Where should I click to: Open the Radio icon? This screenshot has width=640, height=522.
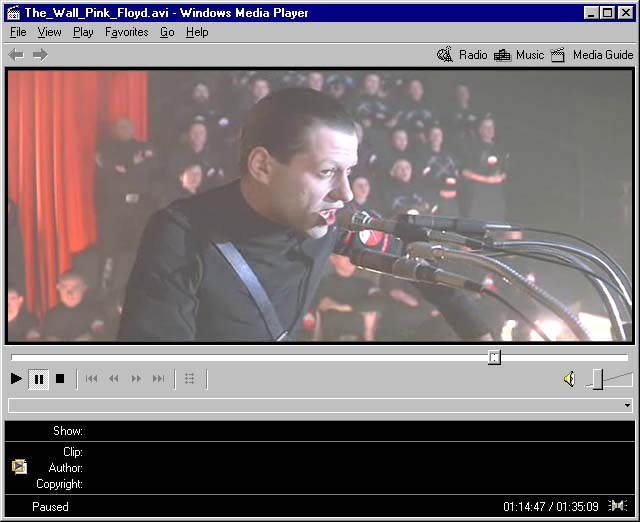(x=445, y=55)
